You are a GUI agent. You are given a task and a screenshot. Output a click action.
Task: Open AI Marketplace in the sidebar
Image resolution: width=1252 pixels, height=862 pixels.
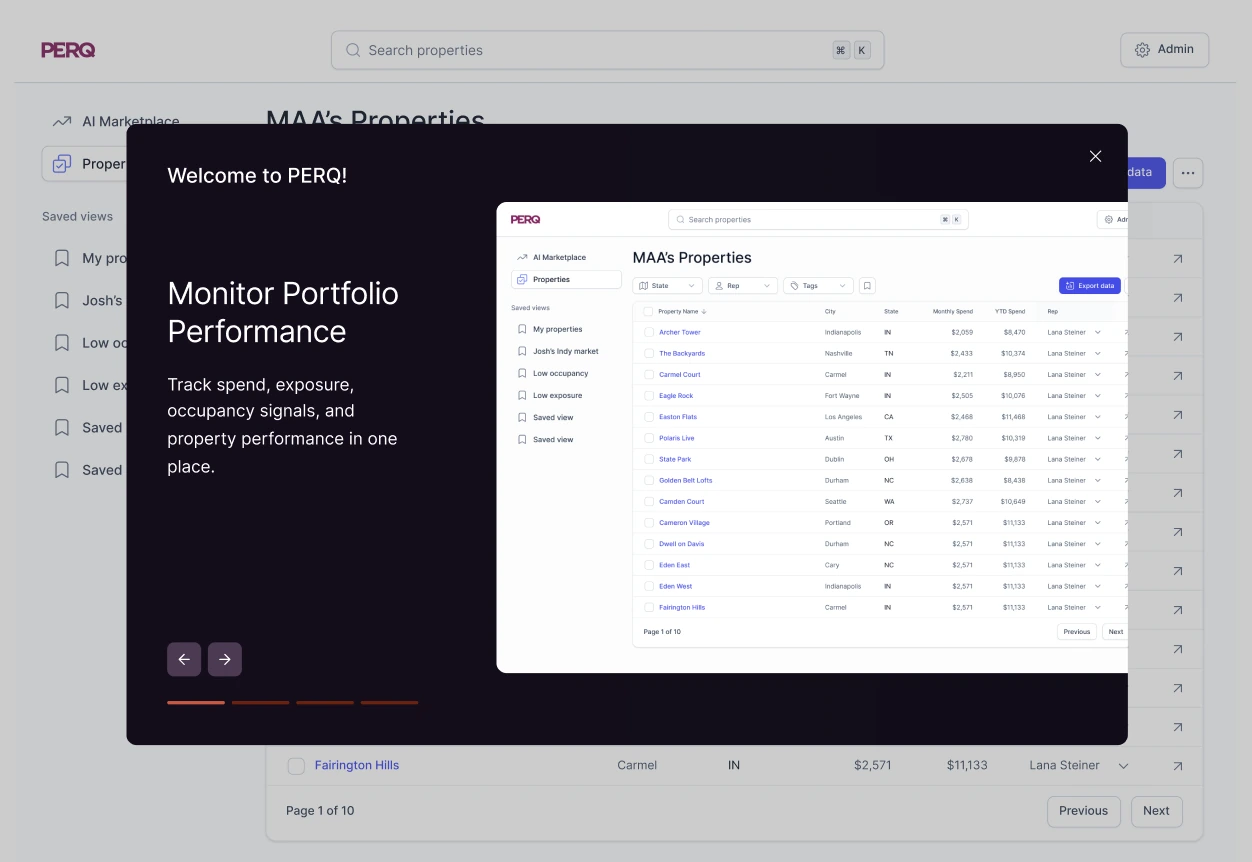[130, 121]
